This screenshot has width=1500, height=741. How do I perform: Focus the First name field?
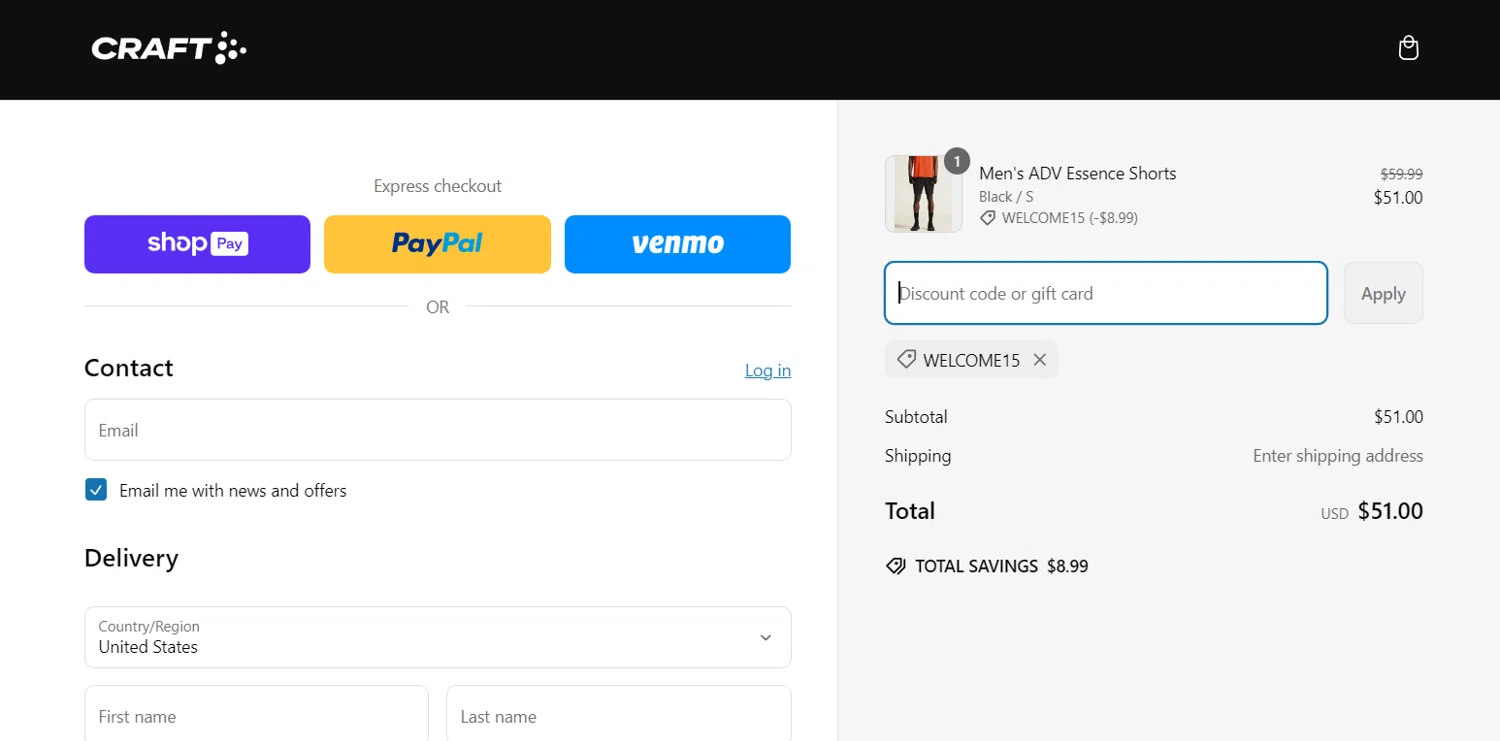(x=256, y=716)
